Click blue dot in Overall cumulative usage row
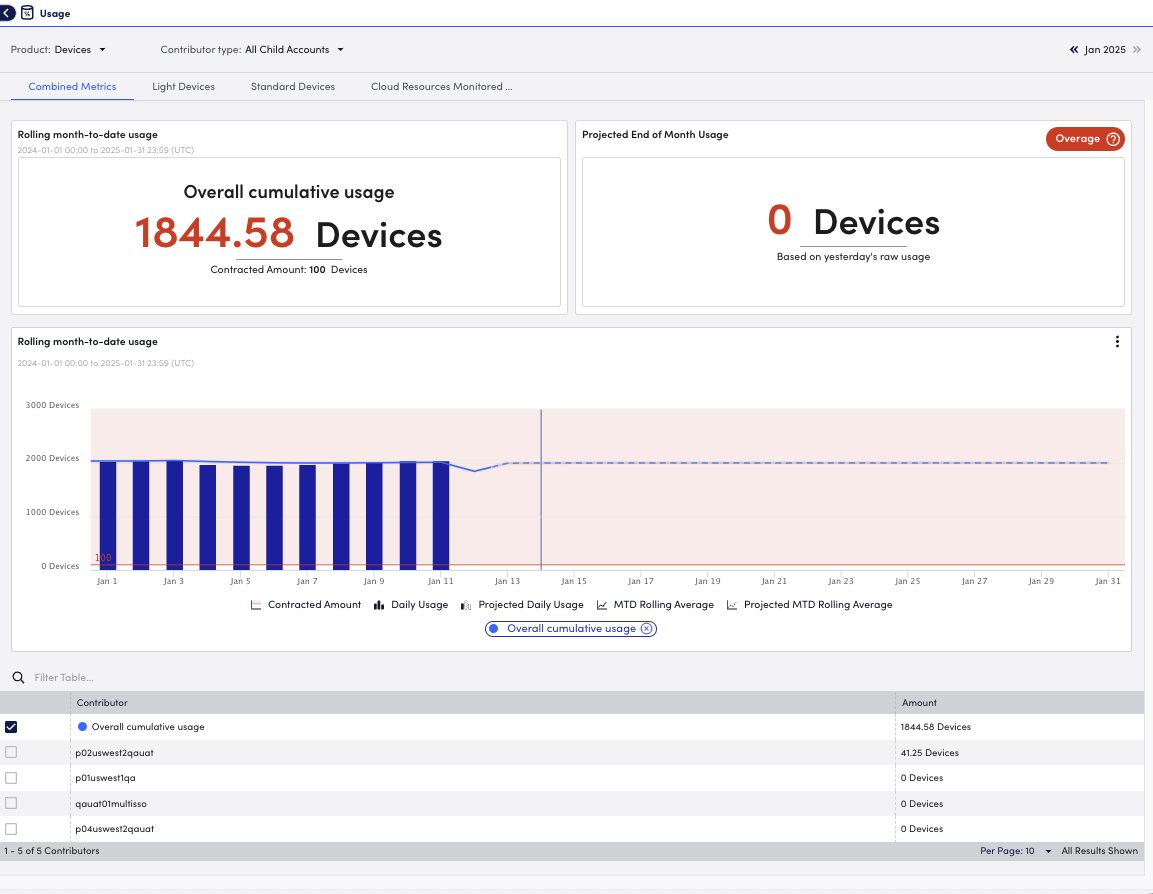 tap(82, 726)
